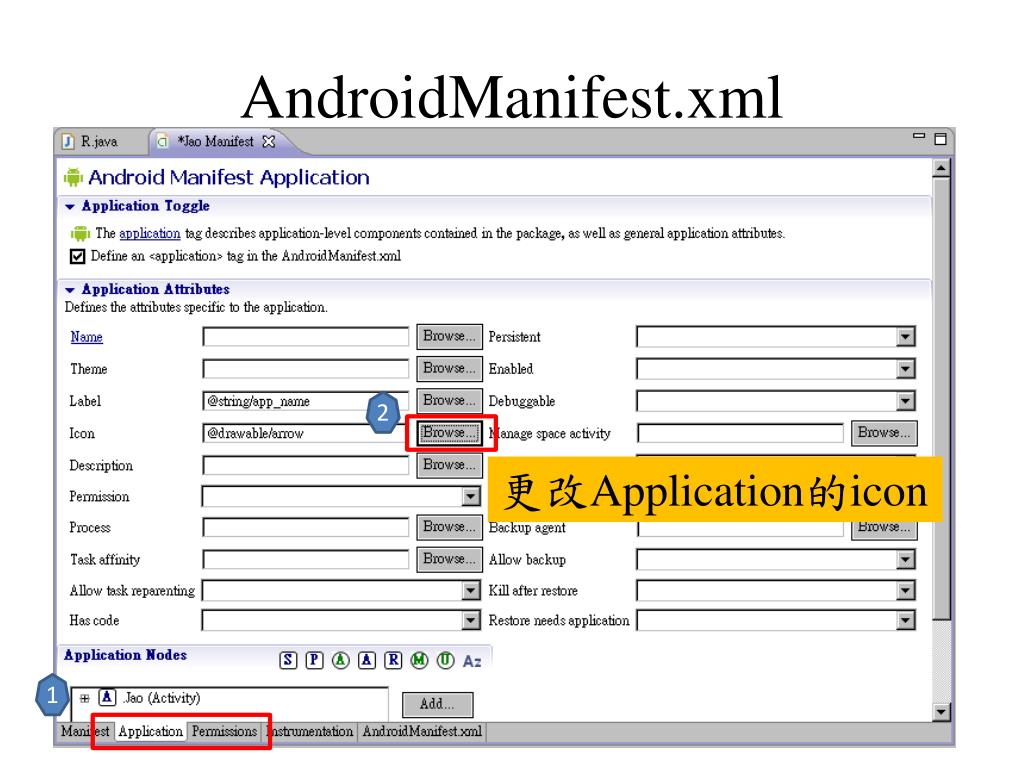1024x768 pixels.
Task: Minimize the editor pane with the top-right icon
Action: coord(919,136)
